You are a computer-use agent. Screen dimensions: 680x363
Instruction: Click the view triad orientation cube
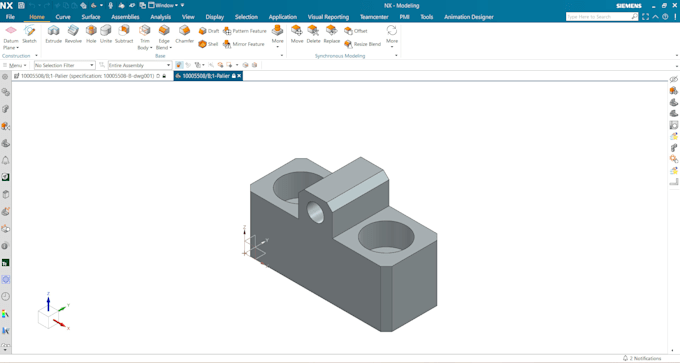point(47,318)
